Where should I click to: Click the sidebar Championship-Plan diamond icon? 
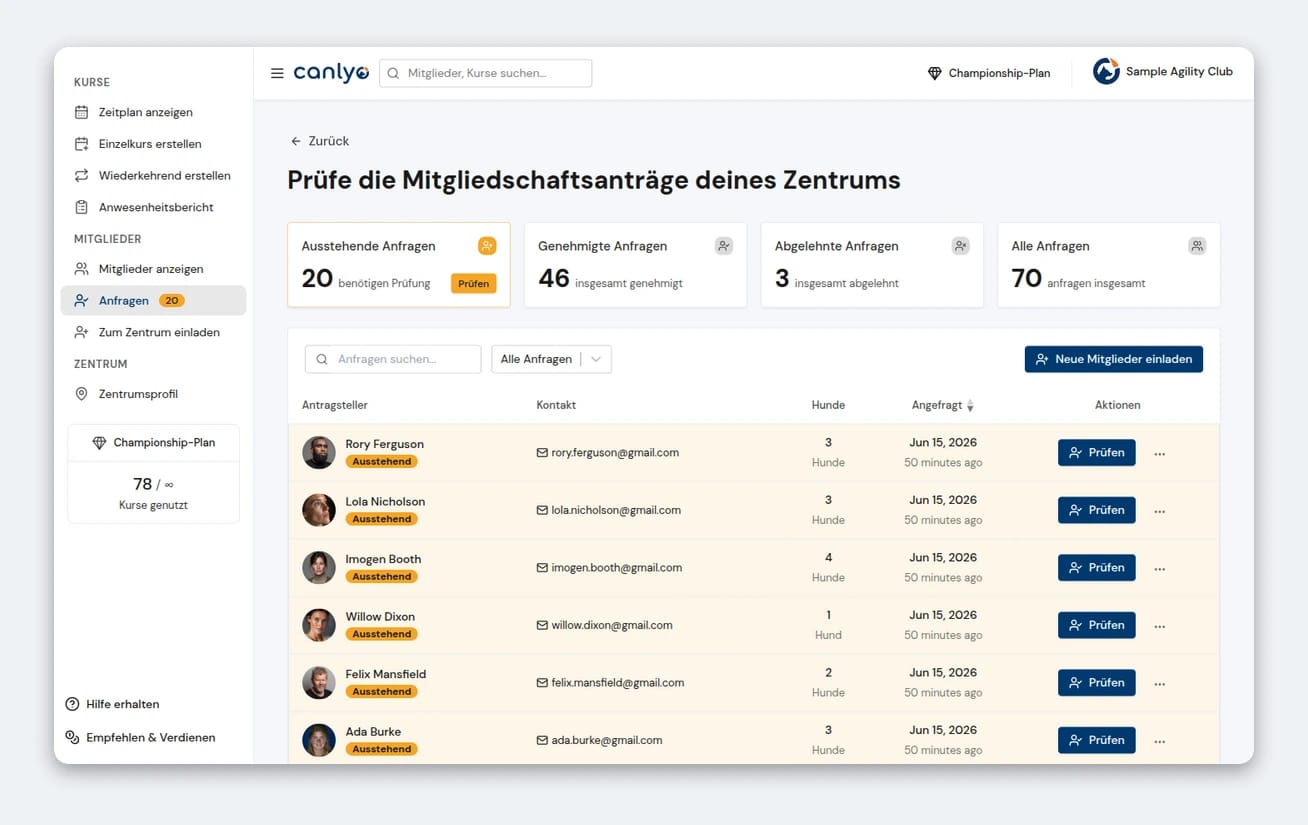click(x=99, y=443)
